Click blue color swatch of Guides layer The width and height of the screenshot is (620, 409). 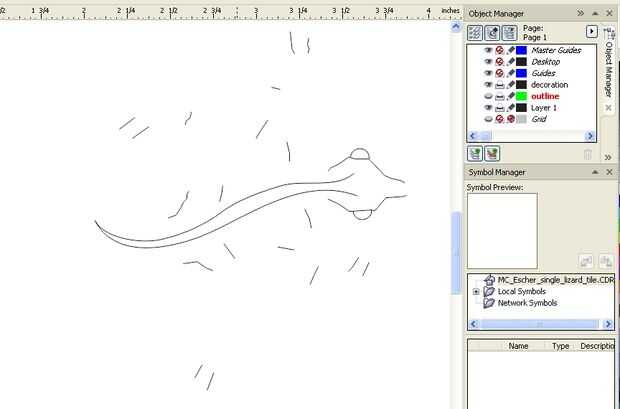pyautogui.click(x=522, y=73)
